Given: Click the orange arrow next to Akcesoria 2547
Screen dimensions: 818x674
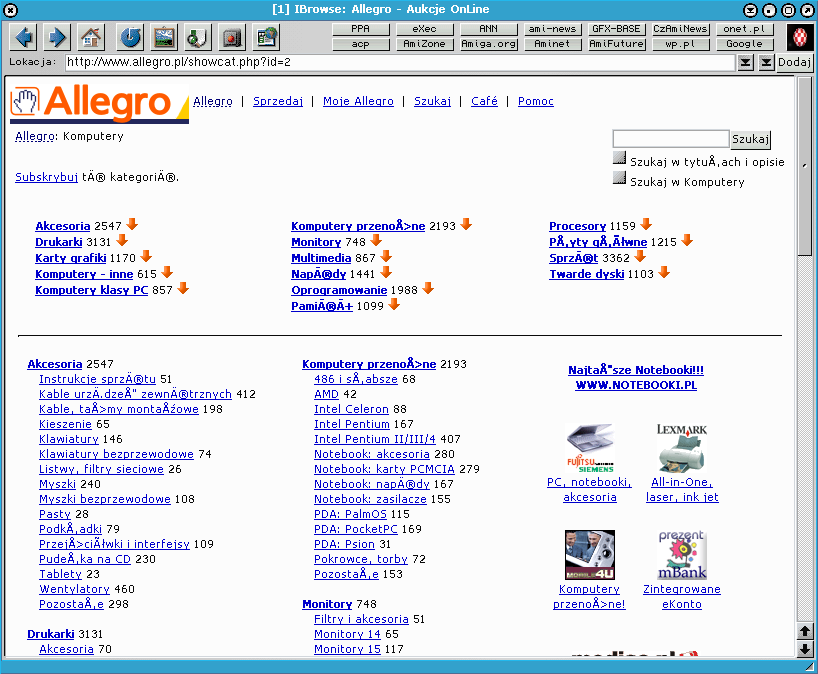Looking at the screenshot, I should pyautogui.click(x=133, y=224).
